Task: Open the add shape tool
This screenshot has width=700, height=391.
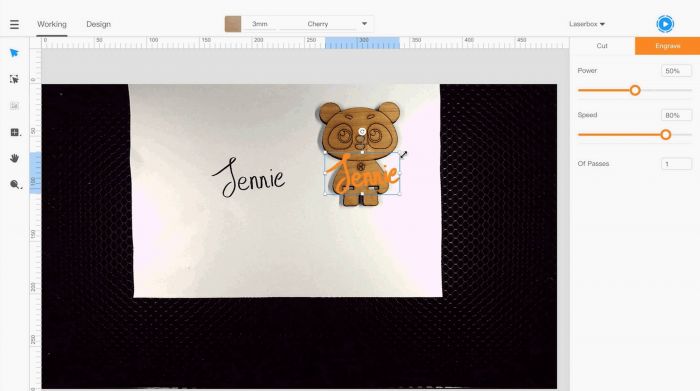Action: click(15, 132)
